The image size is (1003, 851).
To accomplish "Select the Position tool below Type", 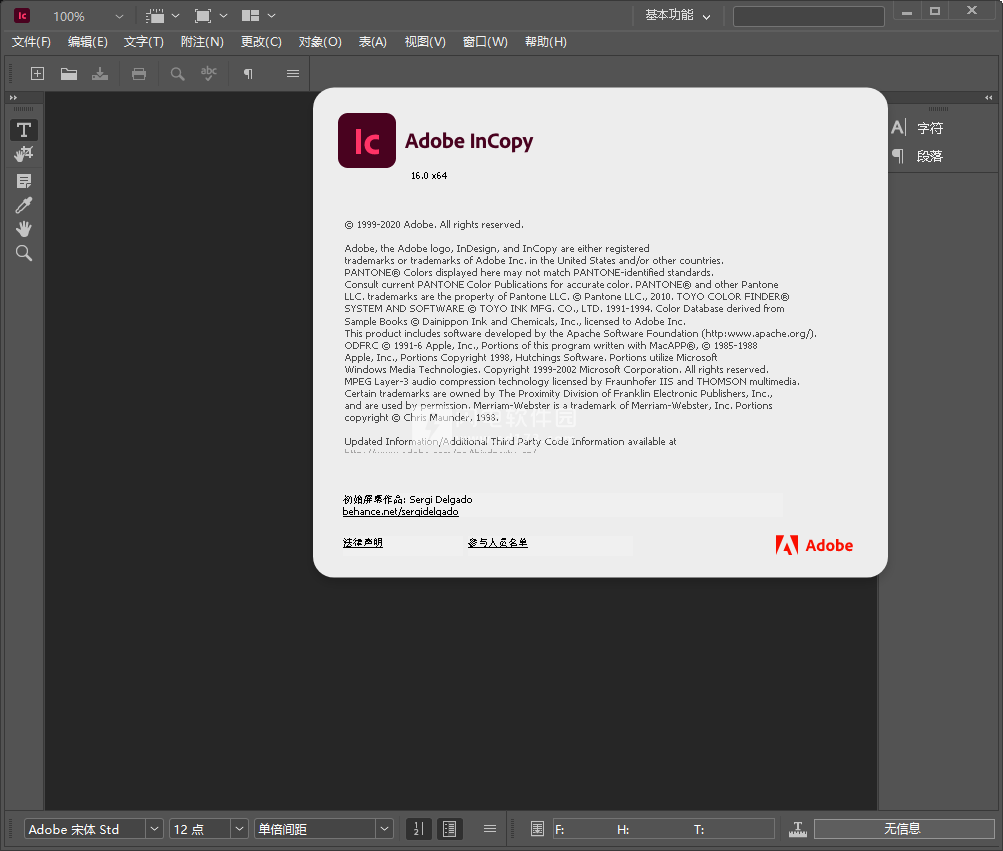I will click(24, 154).
